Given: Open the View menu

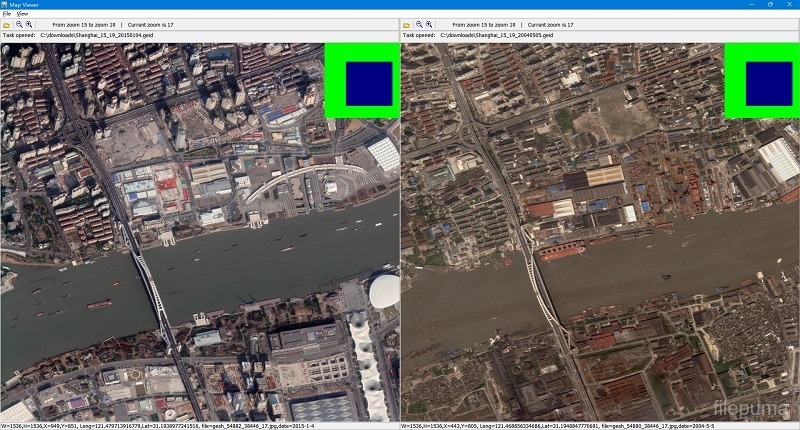Looking at the screenshot, I should pyautogui.click(x=22, y=14).
